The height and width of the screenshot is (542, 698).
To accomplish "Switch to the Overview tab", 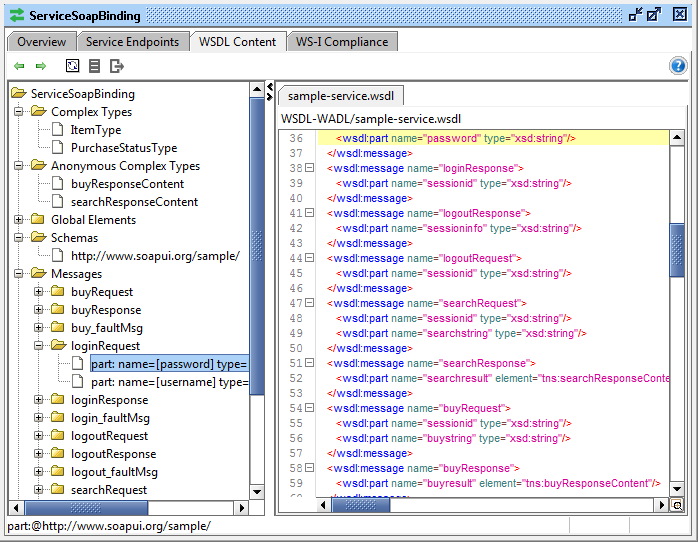I will click(x=42, y=42).
